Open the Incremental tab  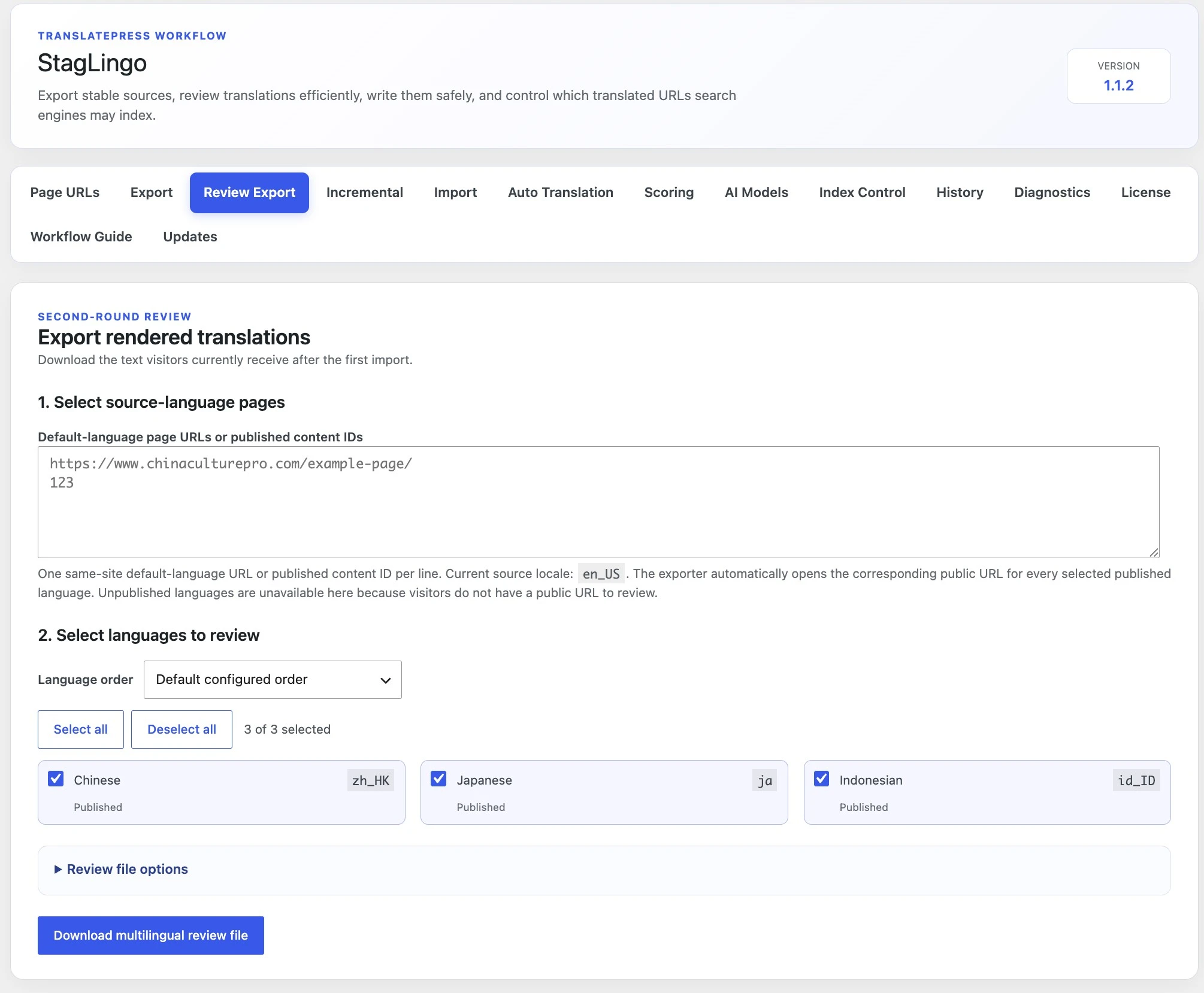(x=365, y=192)
